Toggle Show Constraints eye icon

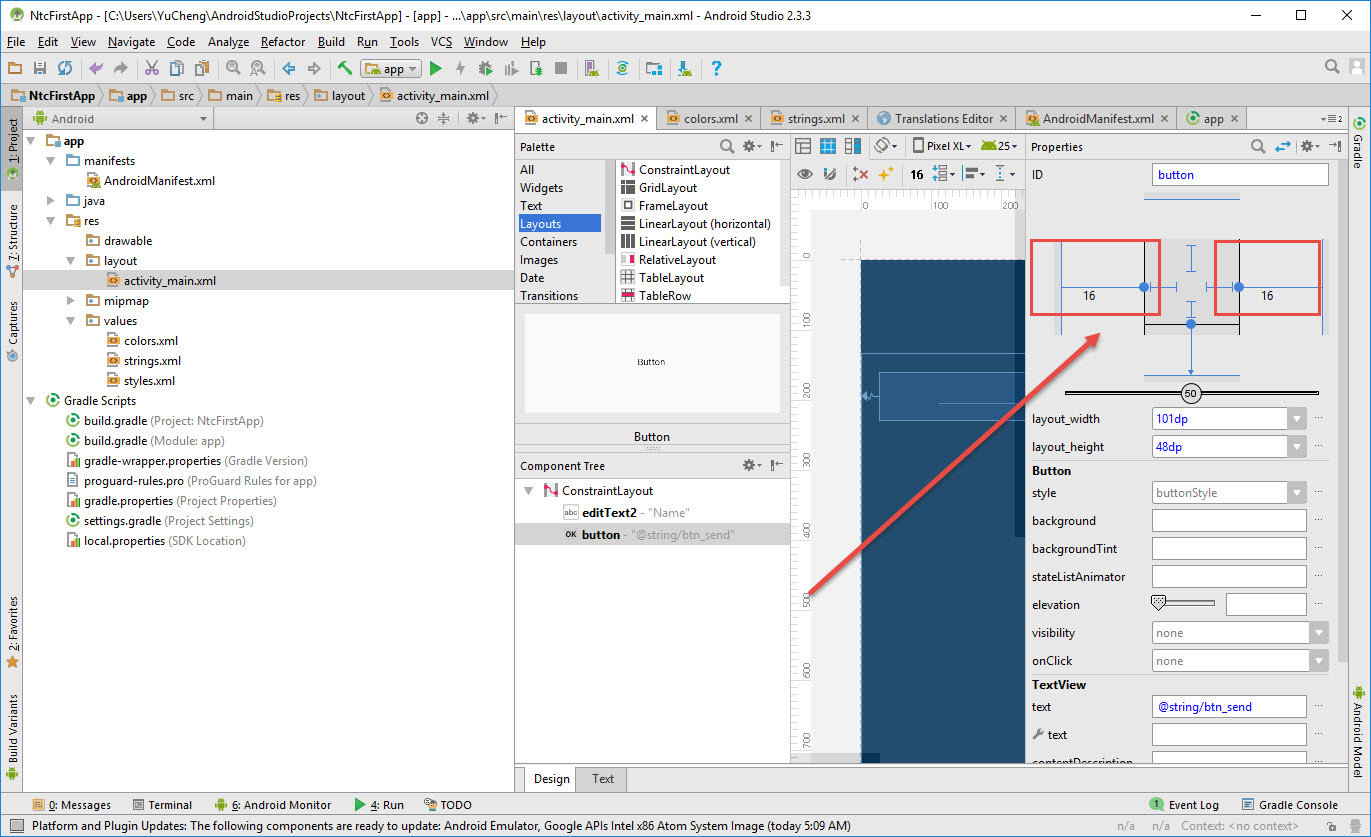pos(803,174)
